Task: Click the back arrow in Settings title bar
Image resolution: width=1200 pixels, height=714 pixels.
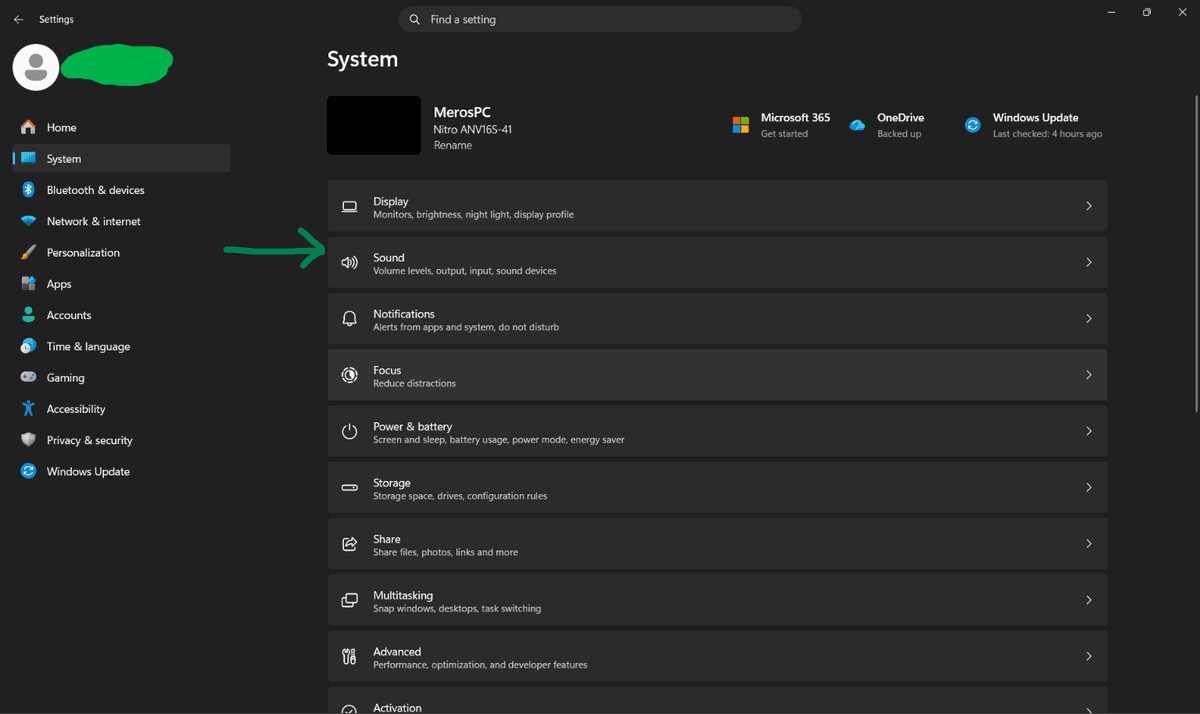Action: click(x=18, y=19)
